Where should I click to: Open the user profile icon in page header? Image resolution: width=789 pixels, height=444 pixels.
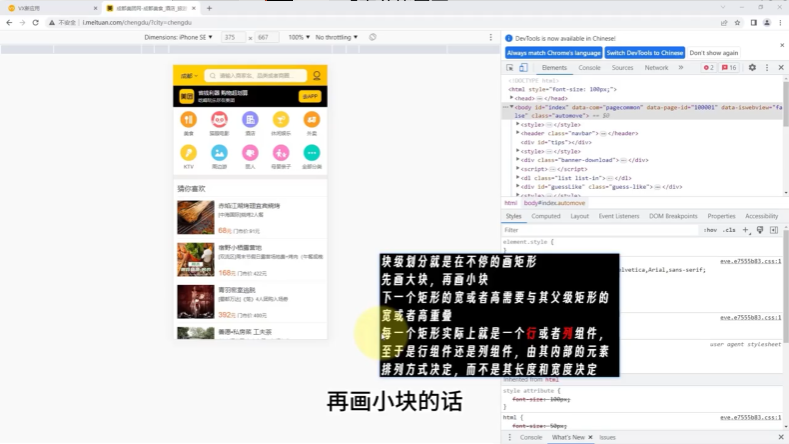tap(317, 76)
